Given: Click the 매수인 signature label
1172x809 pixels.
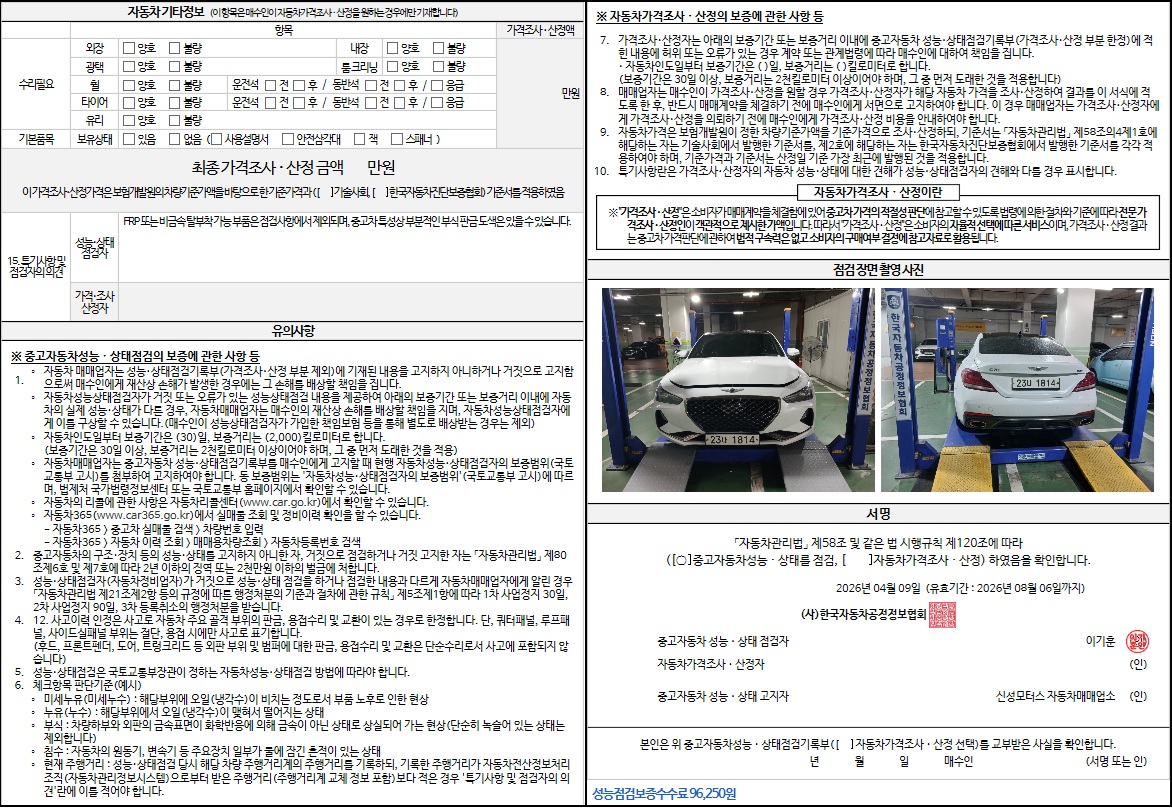Looking at the screenshot, I should 958,761.
